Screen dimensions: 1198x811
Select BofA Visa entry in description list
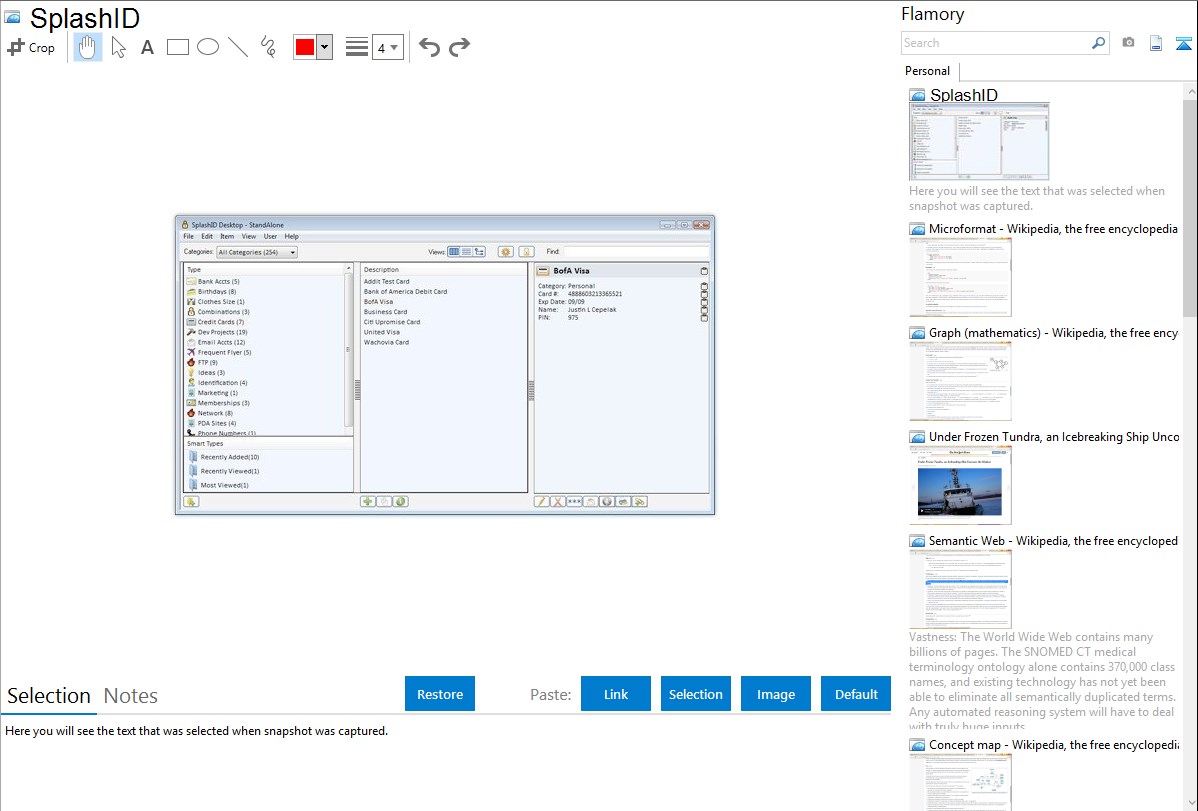378,302
